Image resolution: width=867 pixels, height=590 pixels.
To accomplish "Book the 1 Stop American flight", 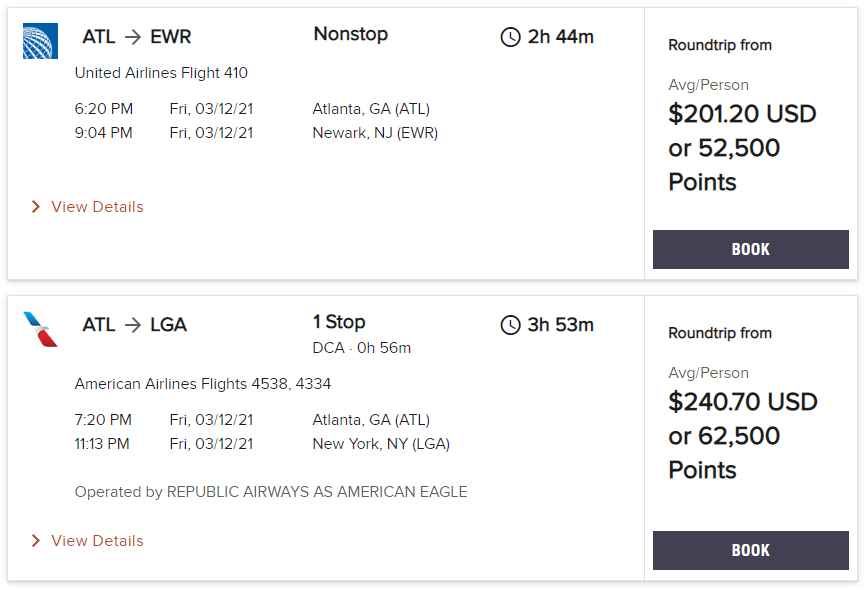I will pos(751,550).
